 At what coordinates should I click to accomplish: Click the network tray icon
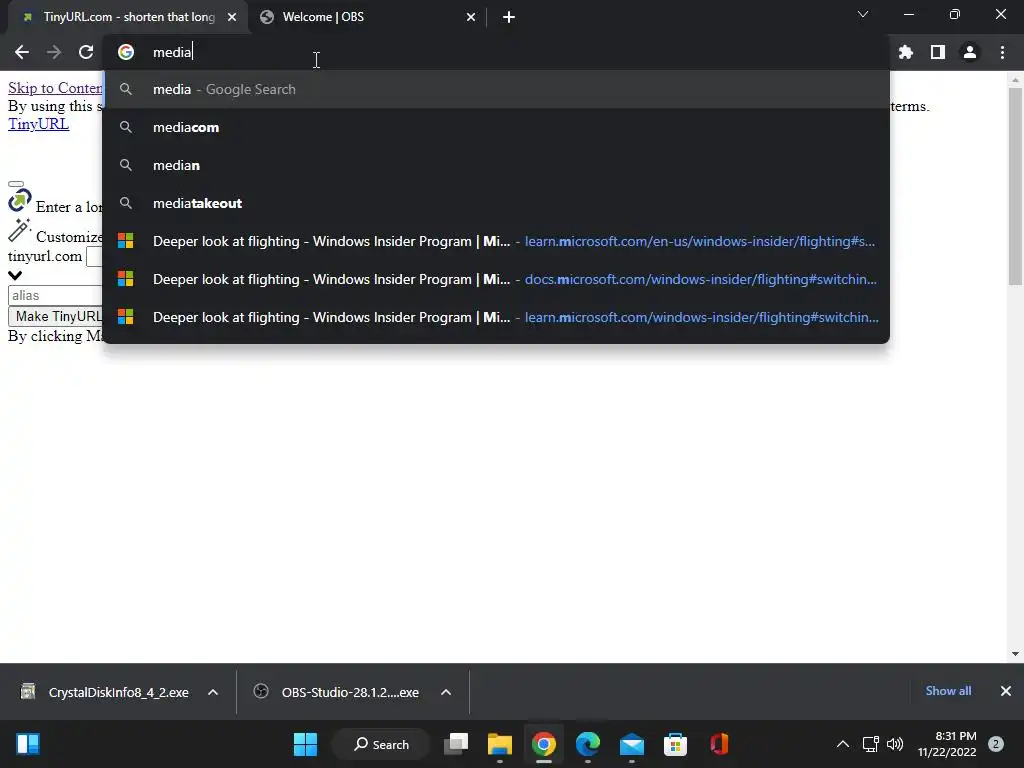871,744
